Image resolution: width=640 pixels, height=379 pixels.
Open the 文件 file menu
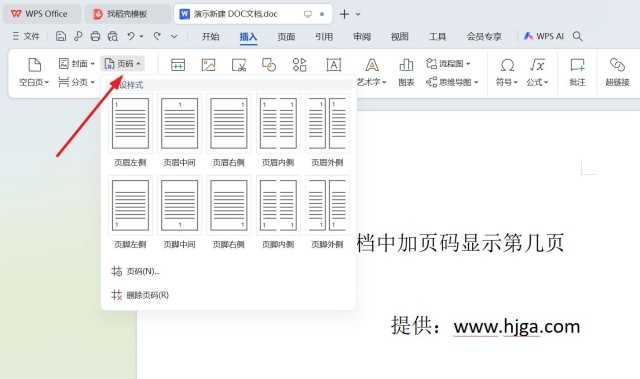pyautogui.click(x=26, y=36)
